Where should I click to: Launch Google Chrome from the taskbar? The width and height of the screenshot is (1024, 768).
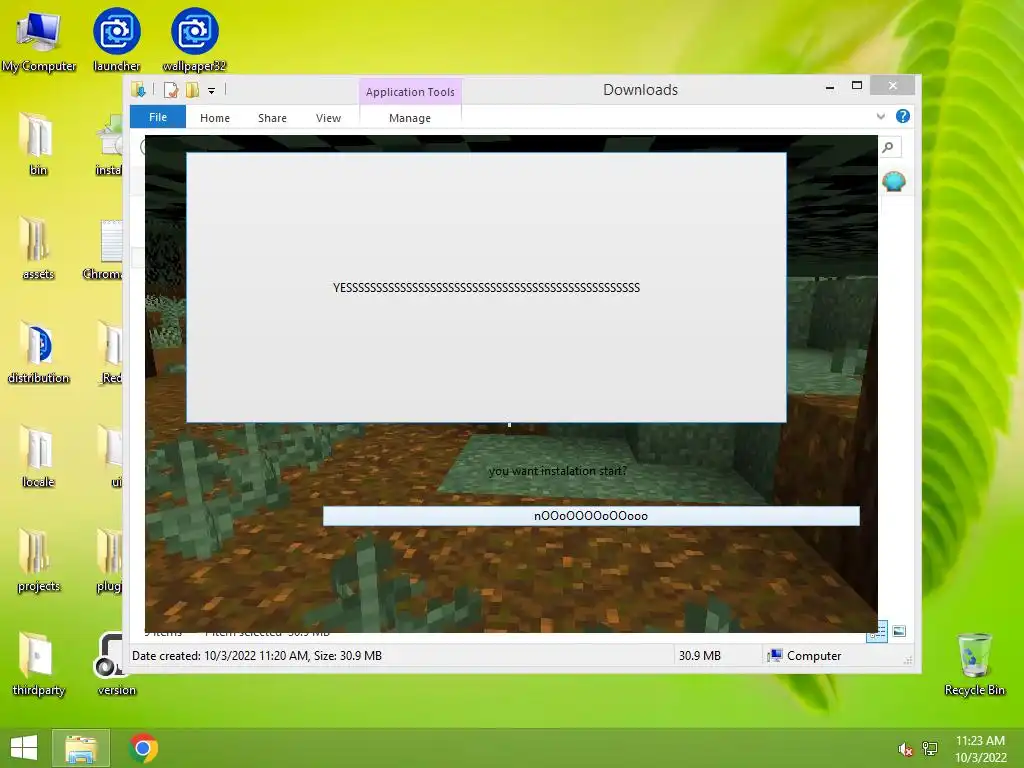point(143,748)
